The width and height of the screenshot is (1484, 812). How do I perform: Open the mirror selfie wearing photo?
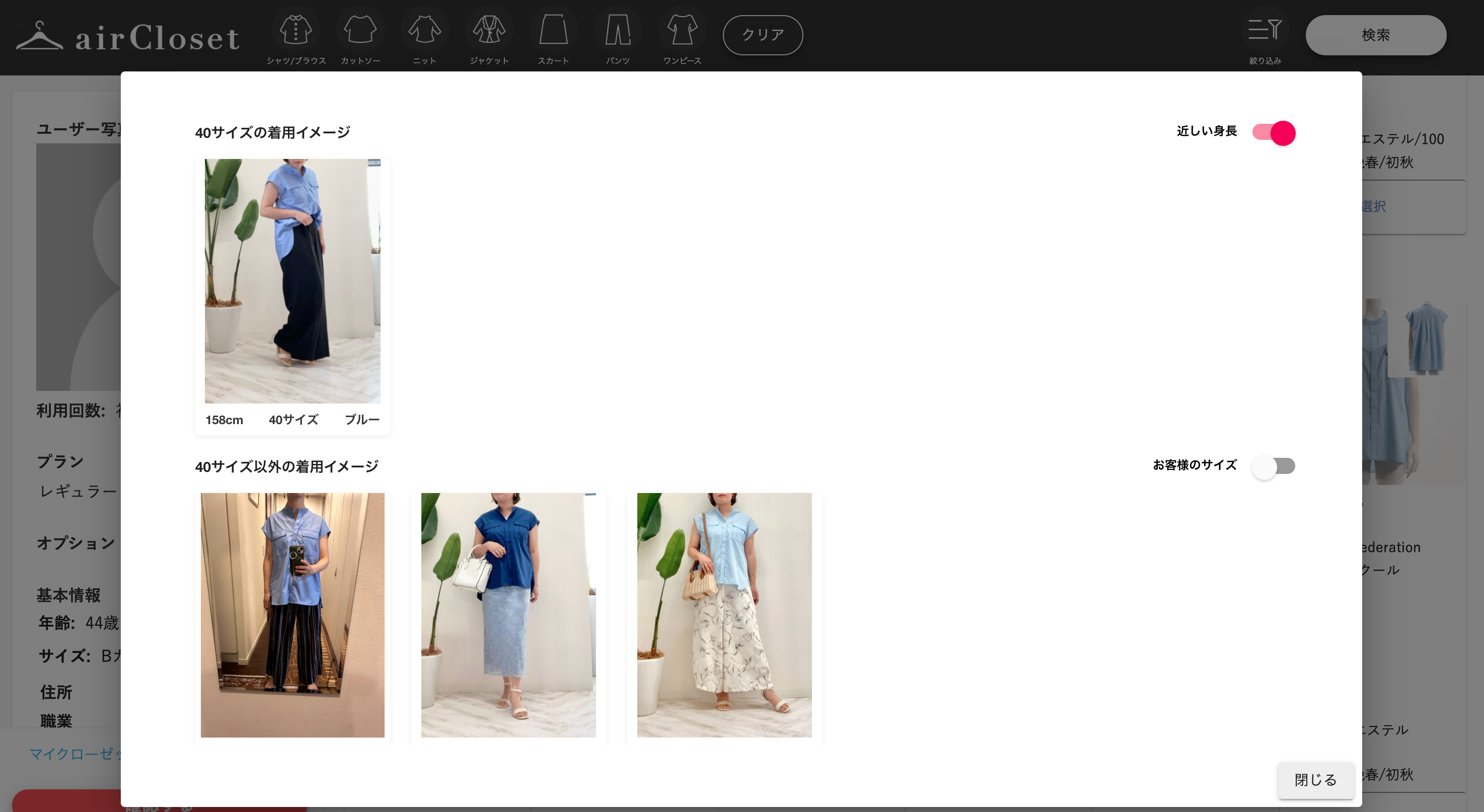pyautogui.click(x=292, y=614)
